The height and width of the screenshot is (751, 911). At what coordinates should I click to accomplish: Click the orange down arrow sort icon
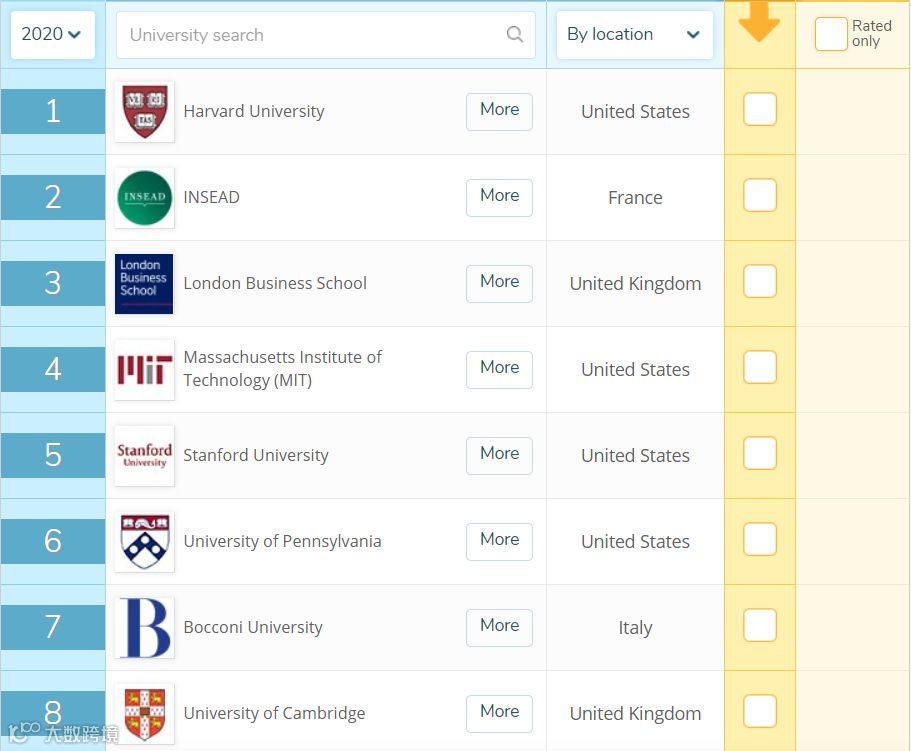(759, 22)
